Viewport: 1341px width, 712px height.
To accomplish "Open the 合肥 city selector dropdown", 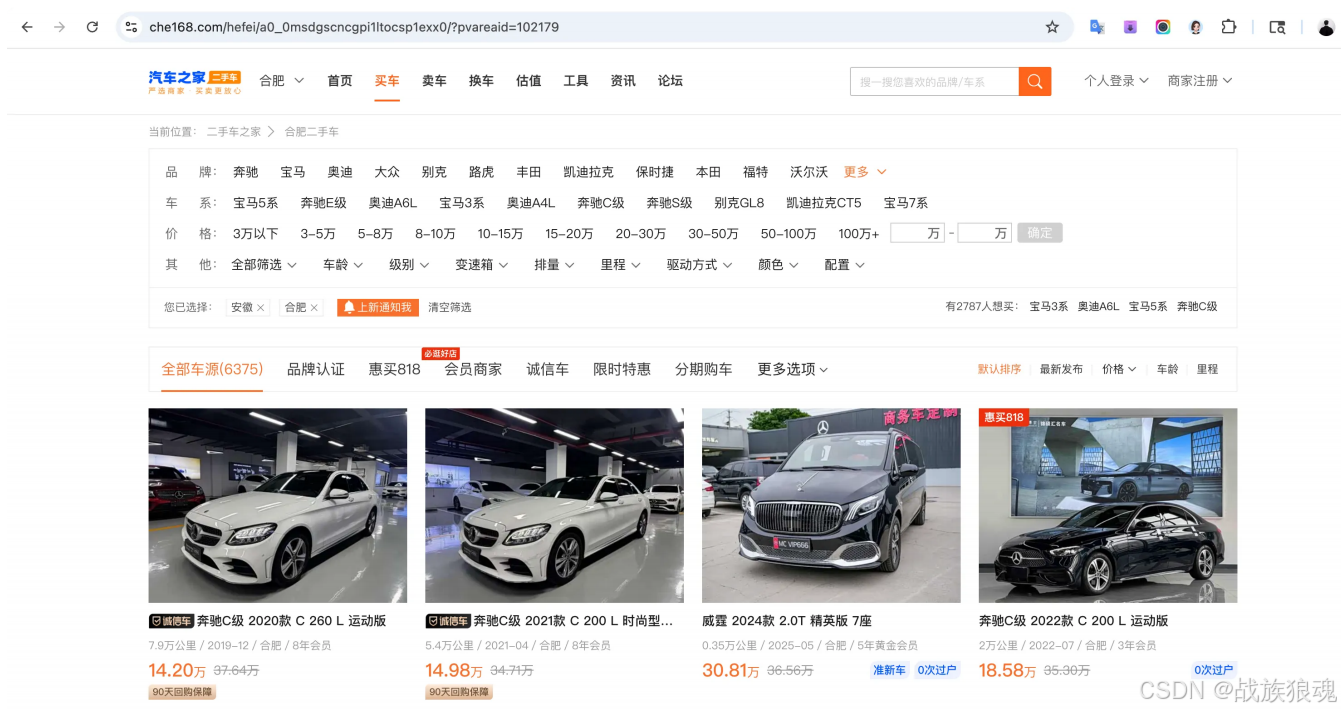I will click(x=281, y=81).
